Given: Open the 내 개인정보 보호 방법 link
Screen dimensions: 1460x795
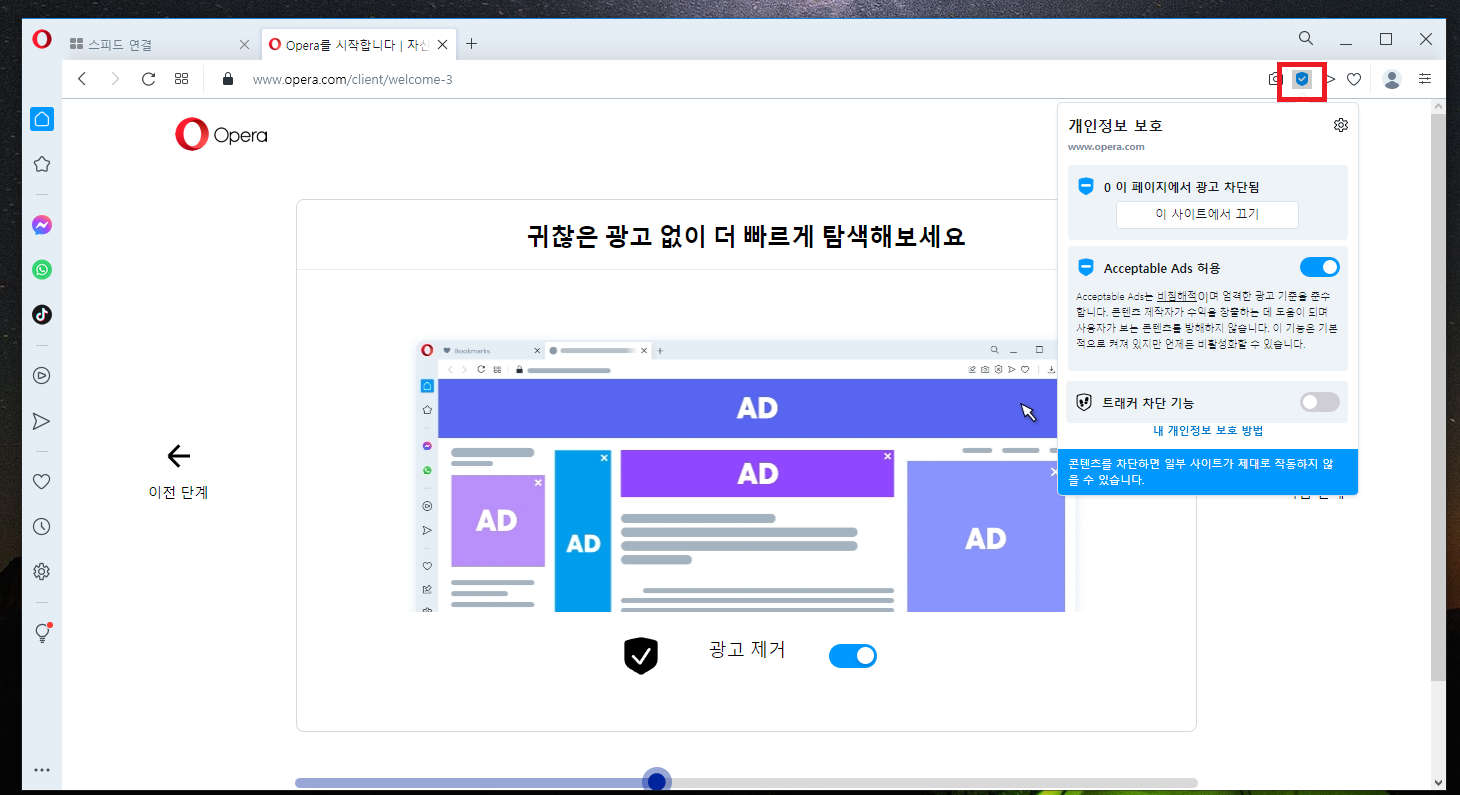Looking at the screenshot, I should [x=1208, y=431].
